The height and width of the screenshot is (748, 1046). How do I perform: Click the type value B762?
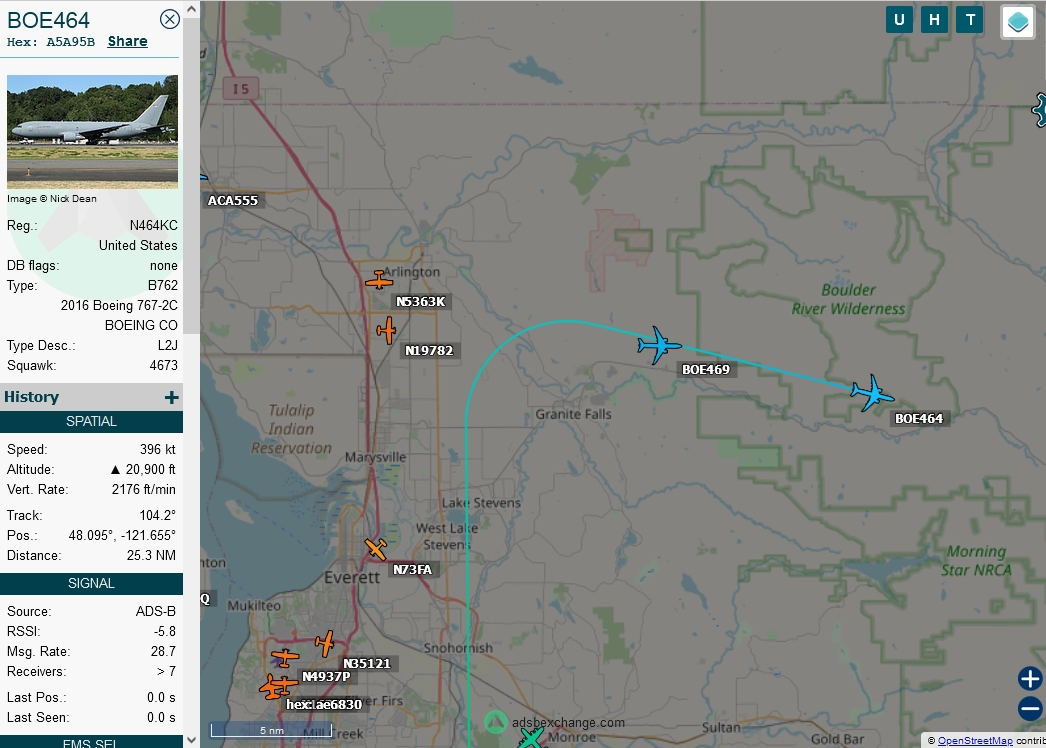pos(163,286)
